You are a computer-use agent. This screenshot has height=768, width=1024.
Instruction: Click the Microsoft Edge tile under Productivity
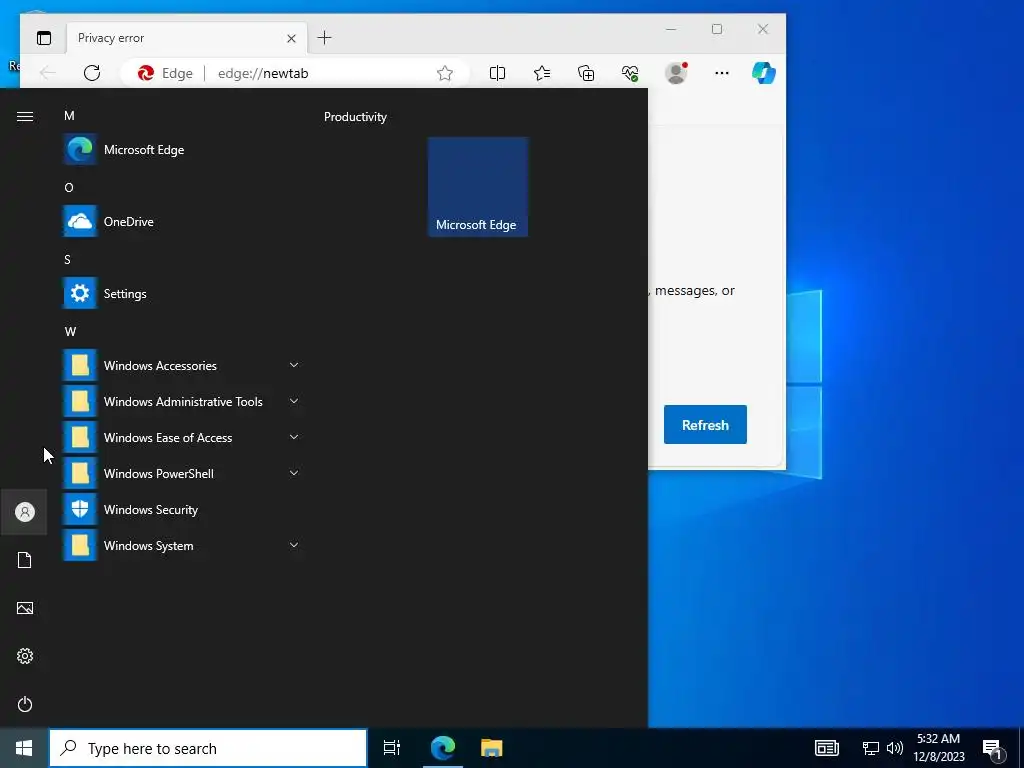pos(478,187)
